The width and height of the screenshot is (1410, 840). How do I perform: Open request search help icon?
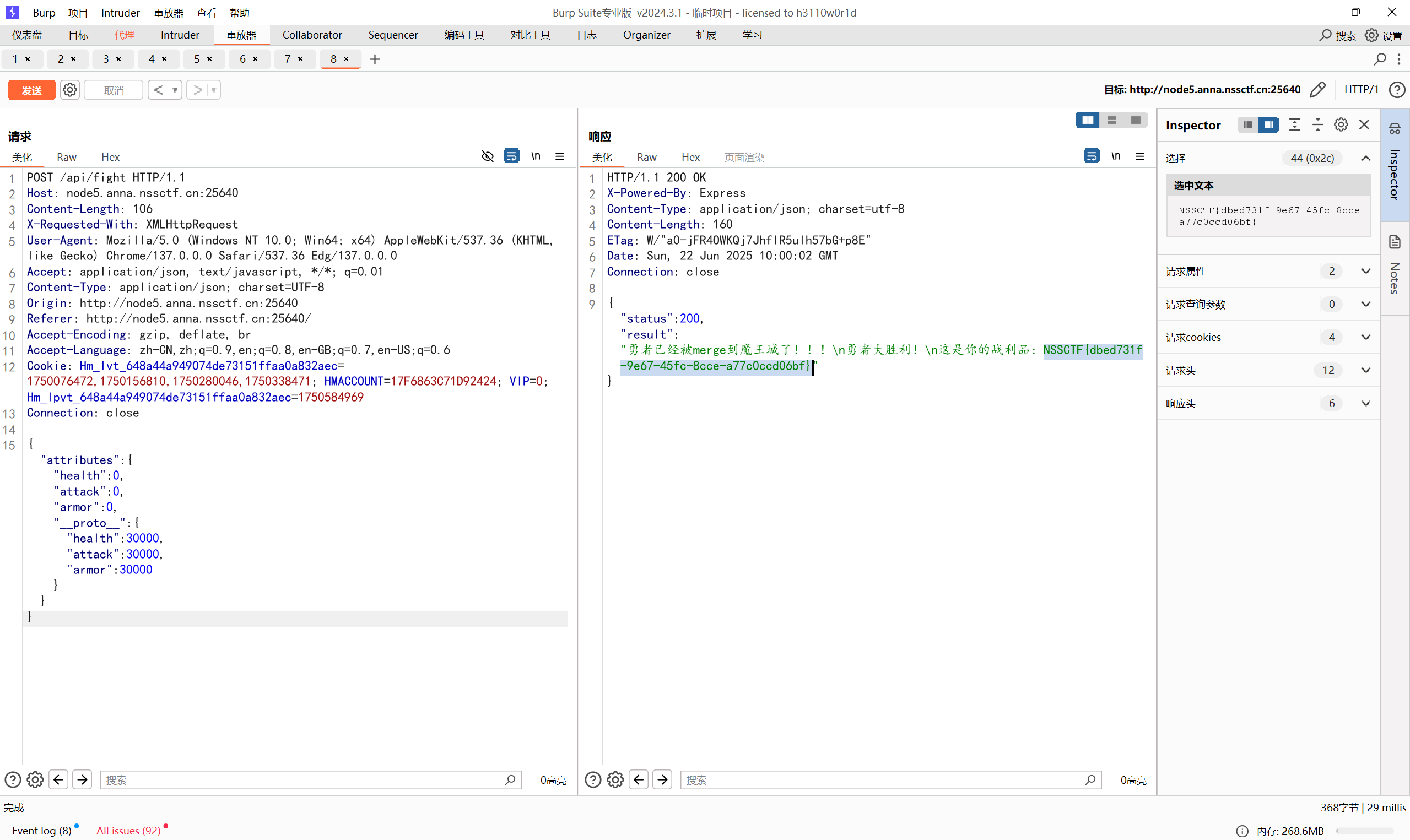(x=13, y=780)
